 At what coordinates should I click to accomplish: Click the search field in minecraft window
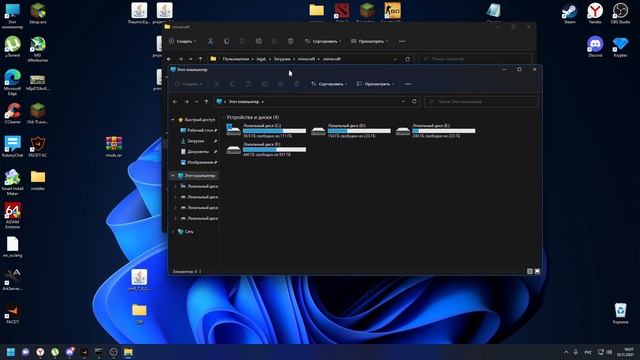(x=476, y=59)
